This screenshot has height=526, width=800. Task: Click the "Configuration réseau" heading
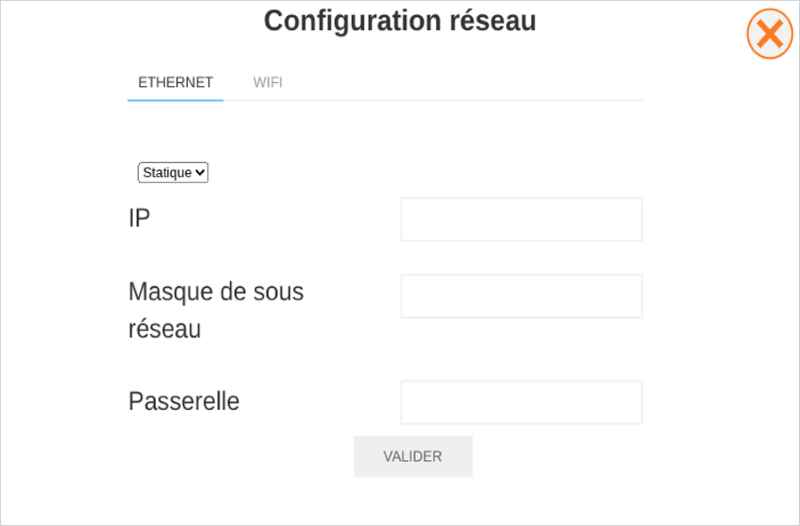400,21
